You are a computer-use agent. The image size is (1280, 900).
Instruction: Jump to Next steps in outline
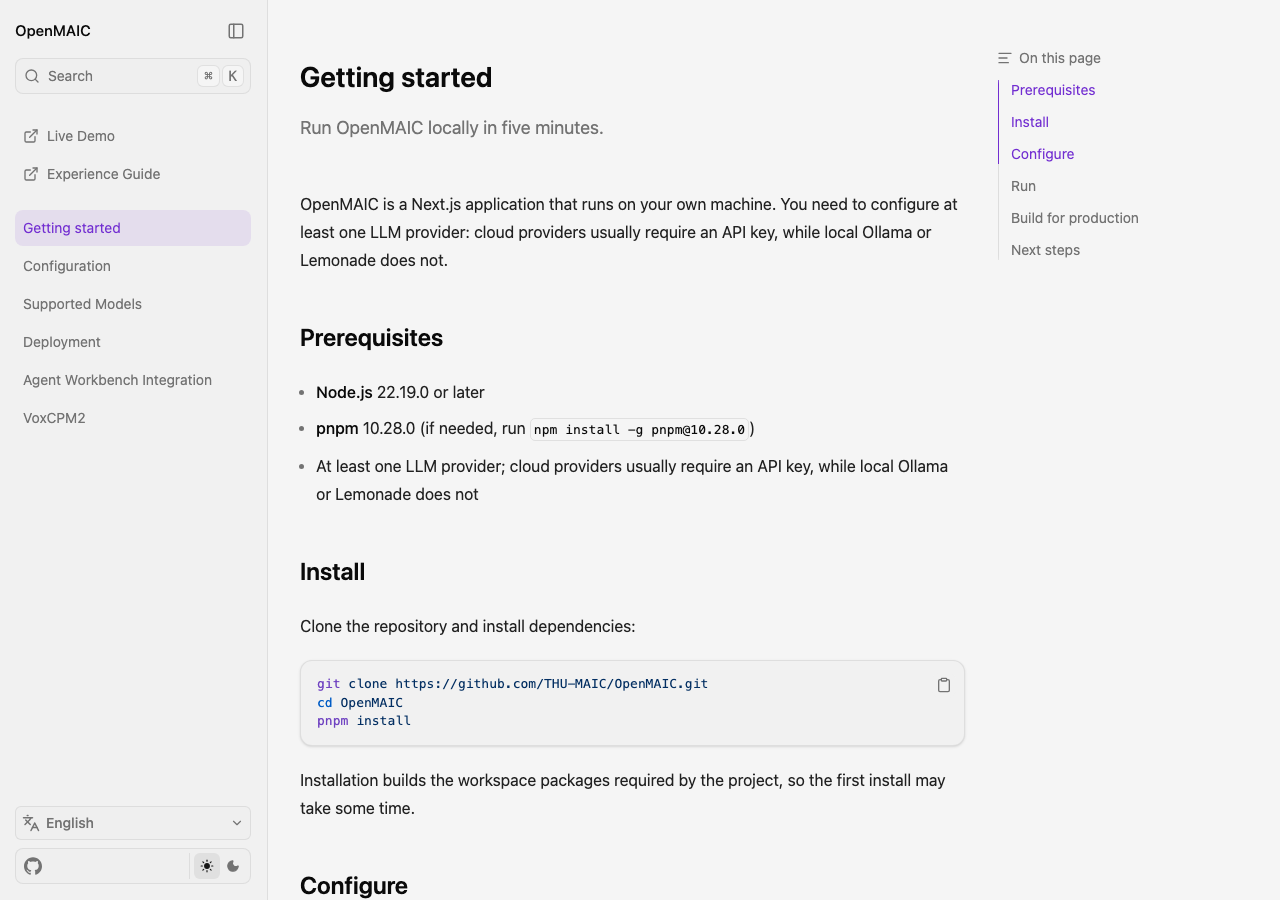1045,250
